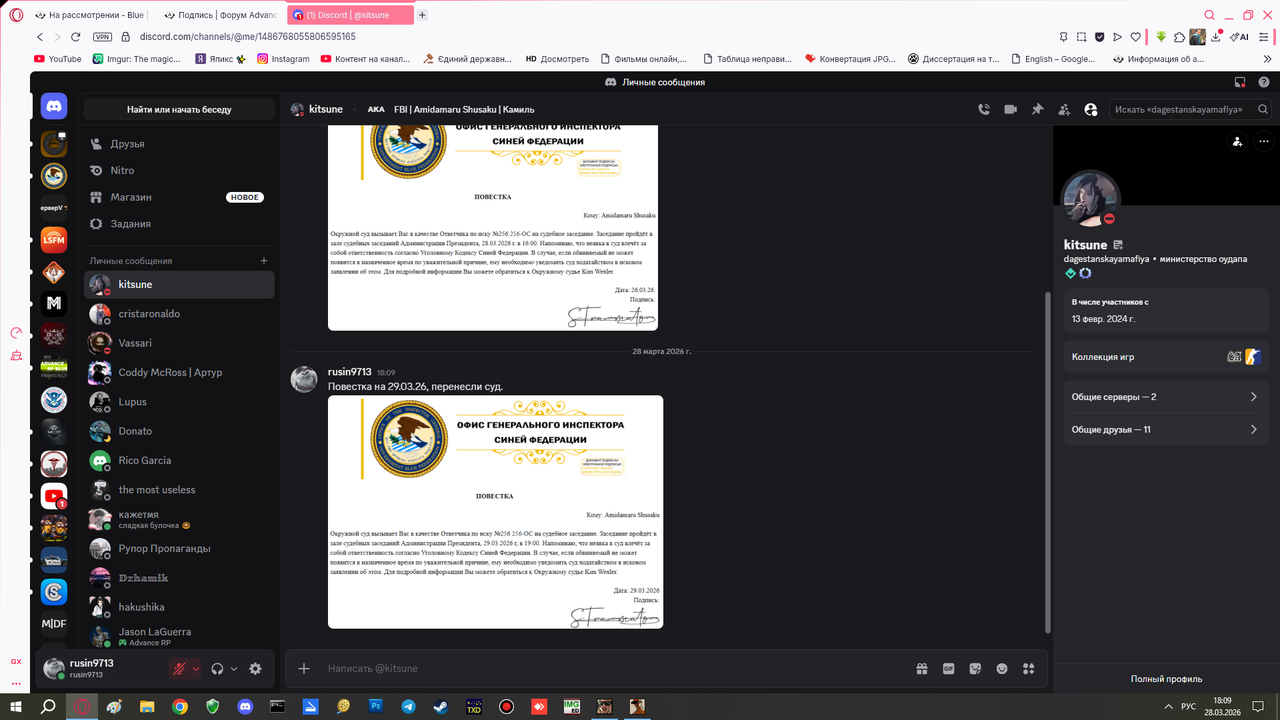This screenshot has height=720, width=1280.
Task: Toggle headphones deafen button
Action: [x=217, y=668]
